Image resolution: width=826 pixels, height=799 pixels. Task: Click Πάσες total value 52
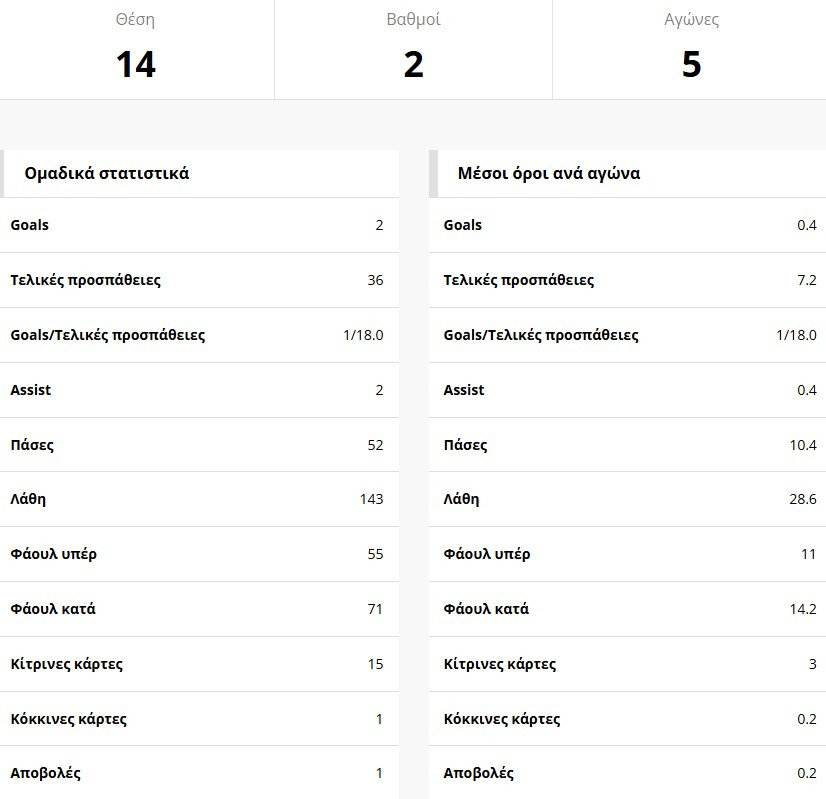375,445
